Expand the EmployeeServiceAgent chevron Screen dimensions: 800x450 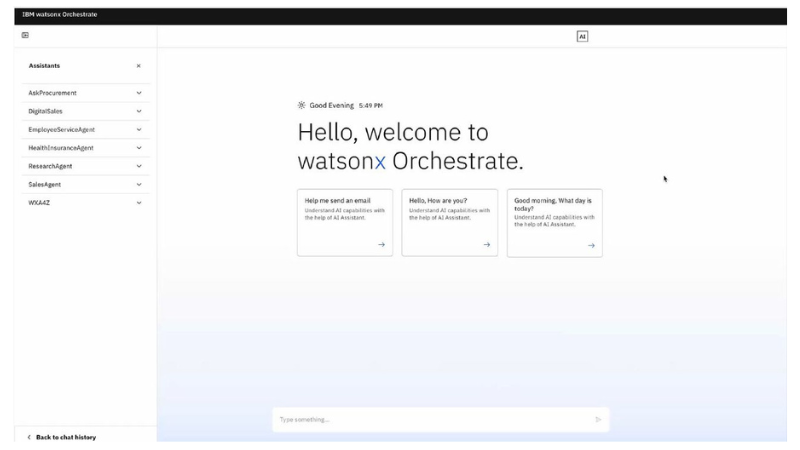(x=139, y=130)
